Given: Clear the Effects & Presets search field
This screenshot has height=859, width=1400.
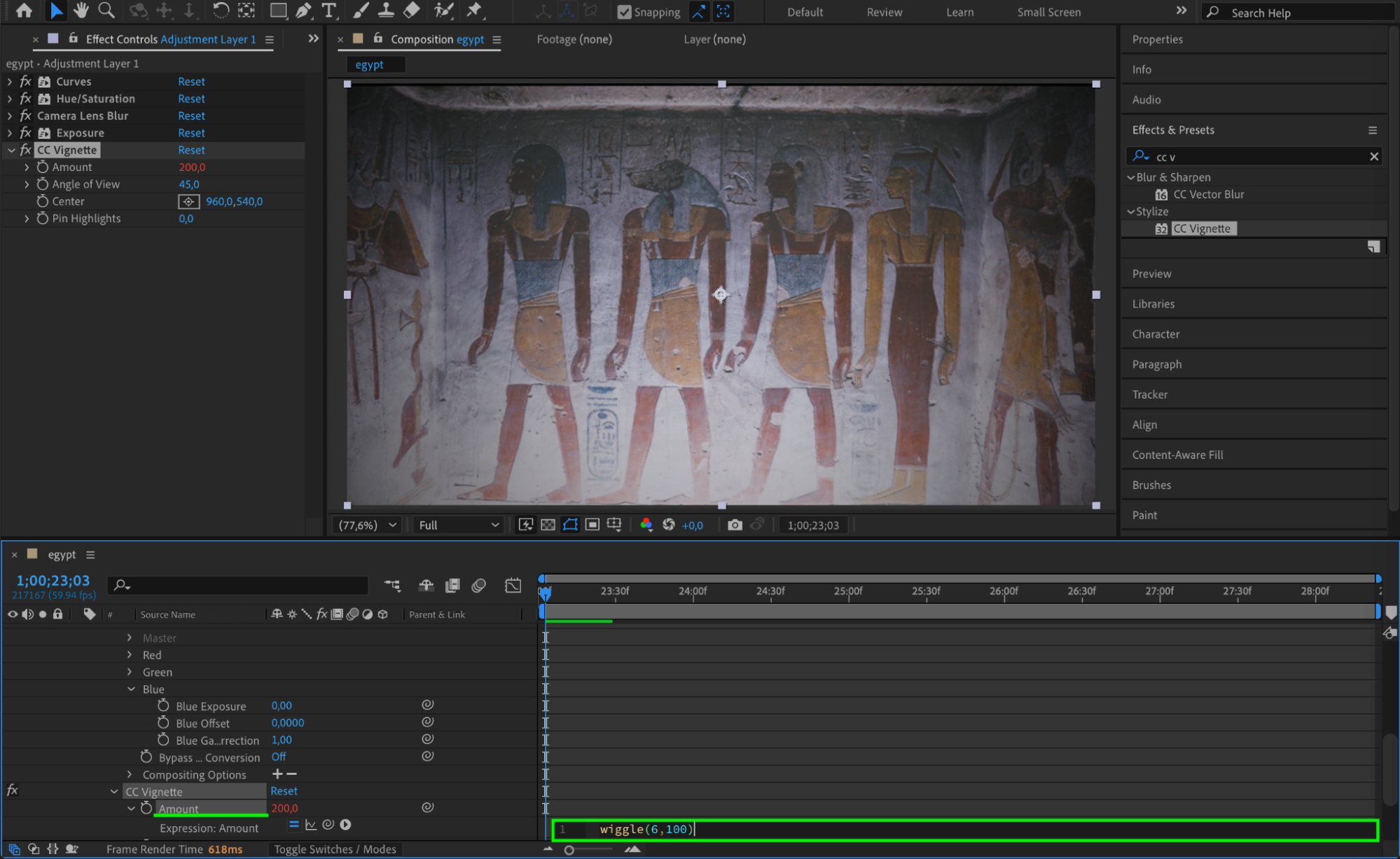Looking at the screenshot, I should pos(1373,157).
